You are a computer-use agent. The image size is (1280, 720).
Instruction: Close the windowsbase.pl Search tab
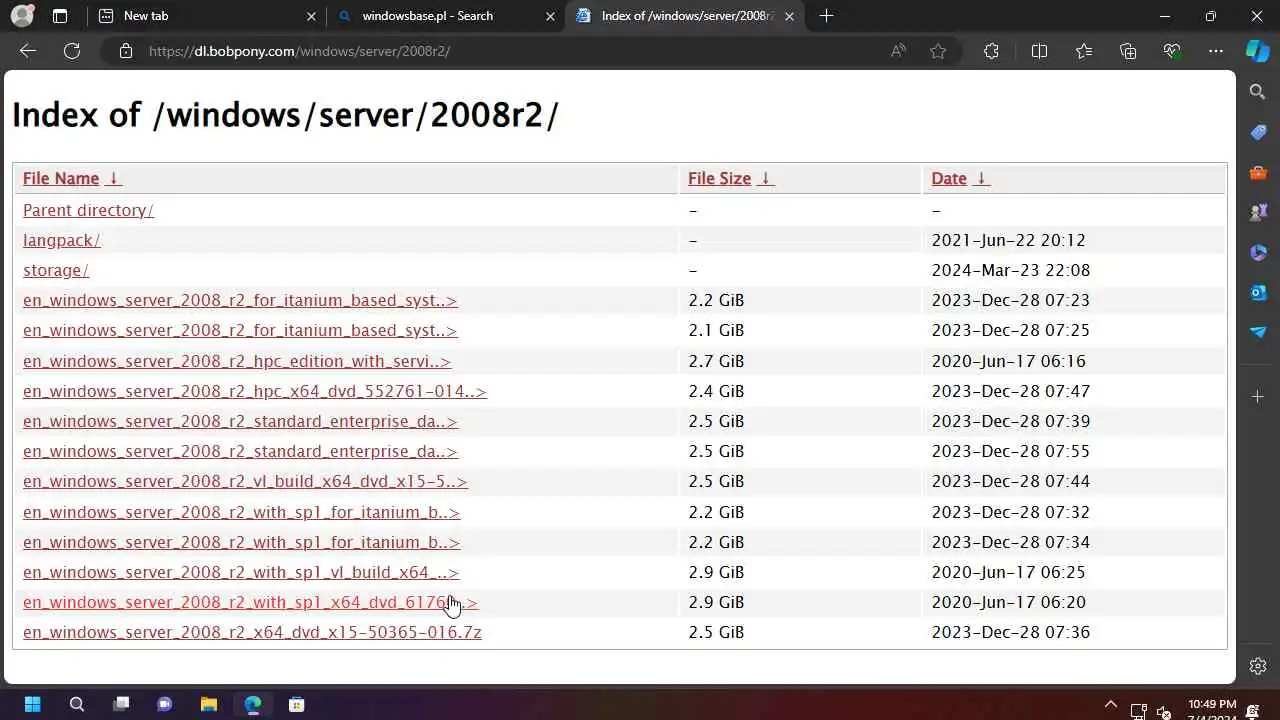[550, 16]
